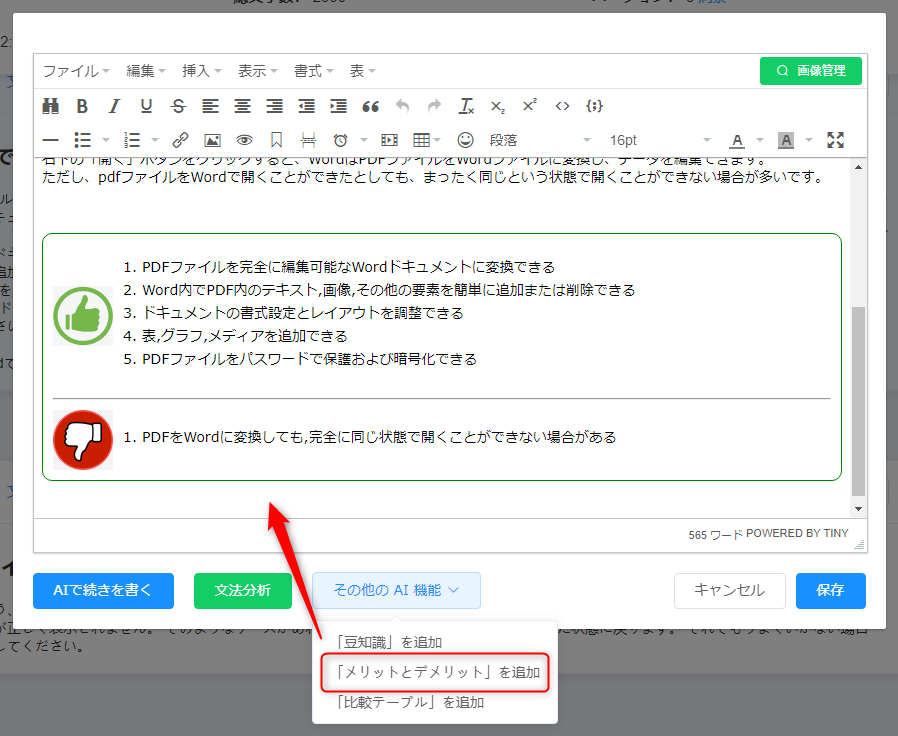This screenshot has width=898, height=736.
Task: Open the ファイル menu
Action: [x=76, y=71]
